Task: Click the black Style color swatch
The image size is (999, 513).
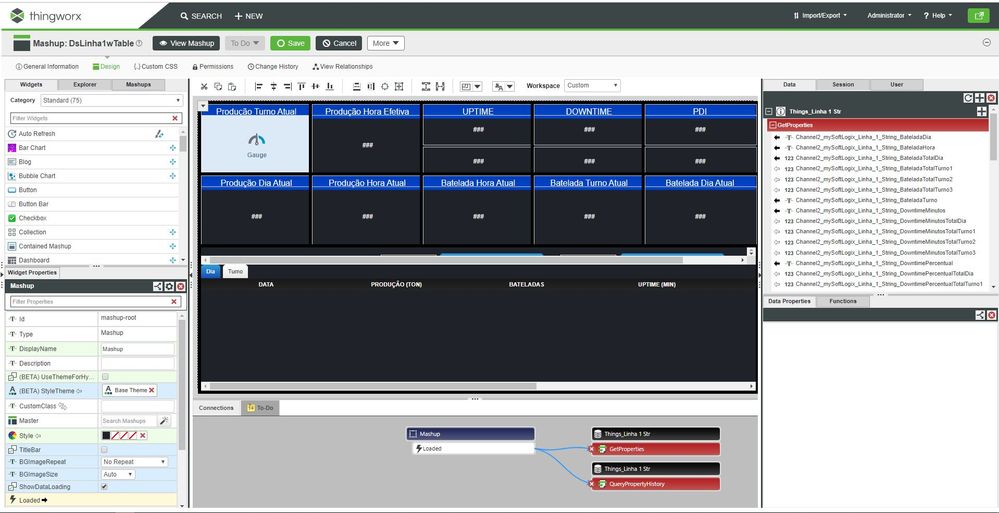Action: click(106, 436)
